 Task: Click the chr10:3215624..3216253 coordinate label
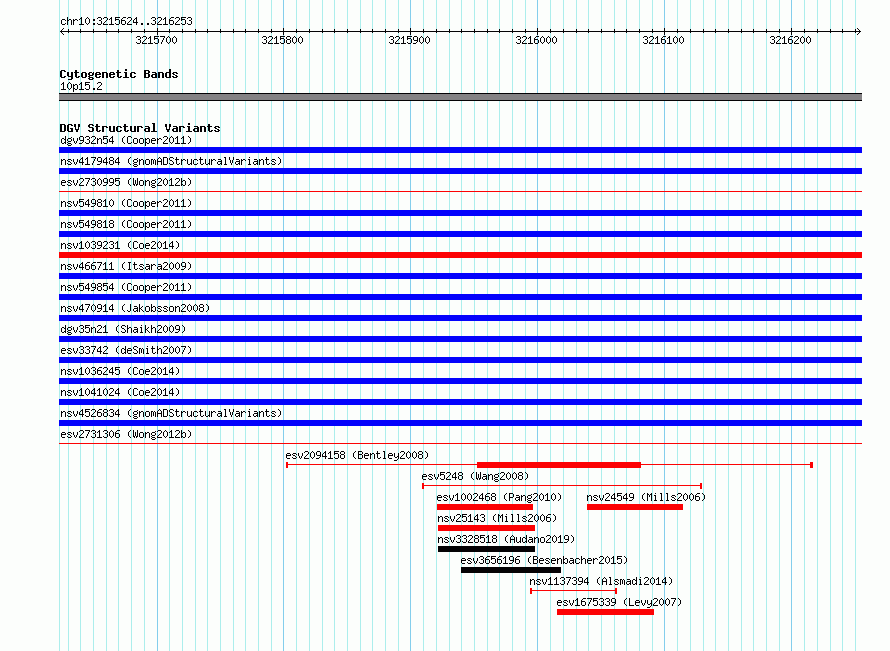[126, 21]
